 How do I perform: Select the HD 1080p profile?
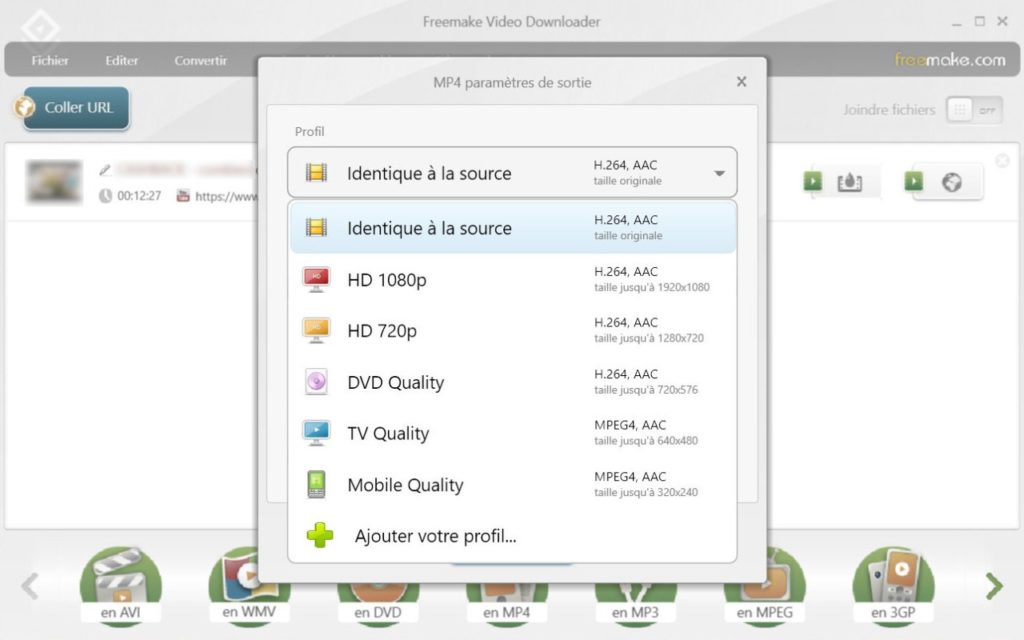click(513, 280)
